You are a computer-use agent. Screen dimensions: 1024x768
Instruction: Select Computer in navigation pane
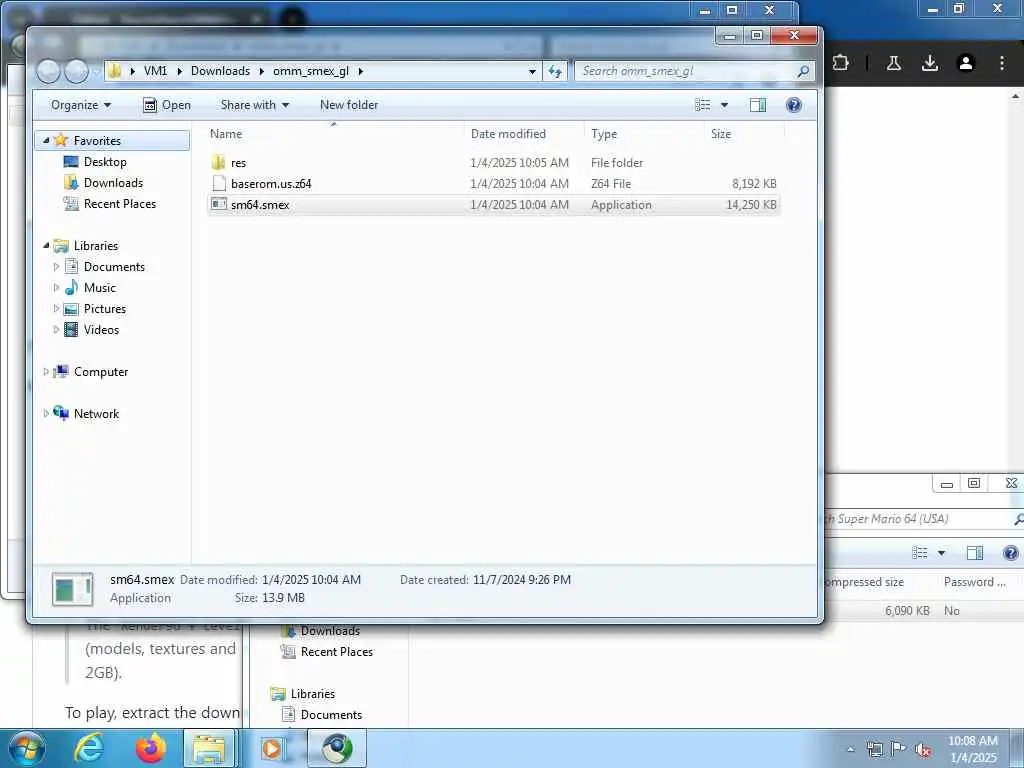tap(101, 372)
